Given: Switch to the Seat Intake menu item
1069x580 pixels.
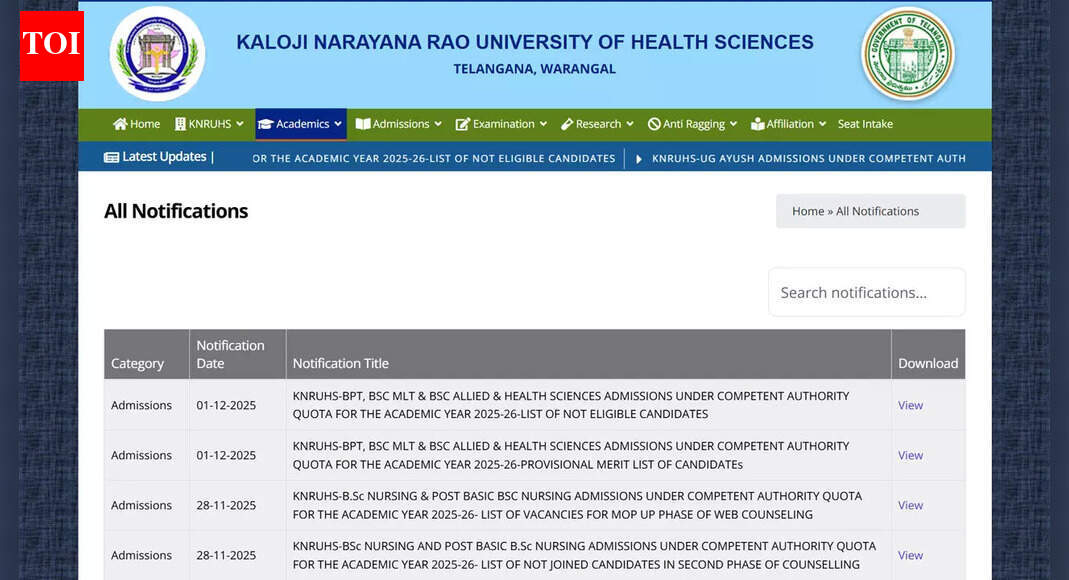Looking at the screenshot, I should pos(864,123).
